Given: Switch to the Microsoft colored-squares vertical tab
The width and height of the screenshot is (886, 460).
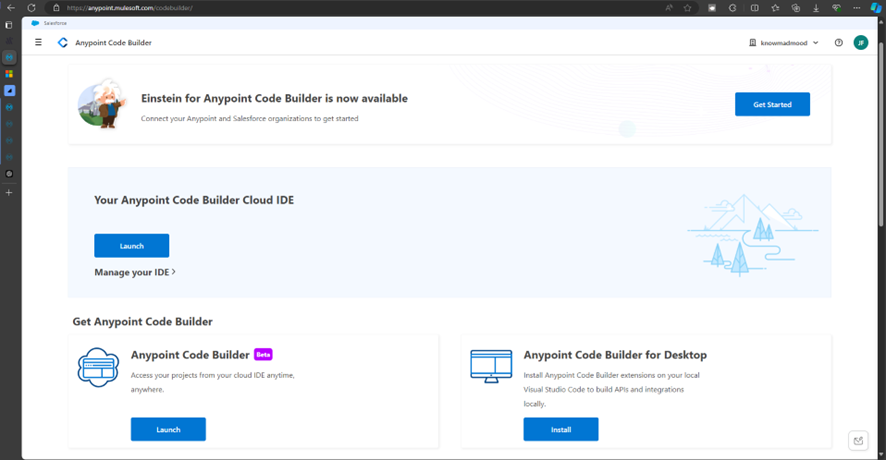Looking at the screenshot, I should 9,74.
